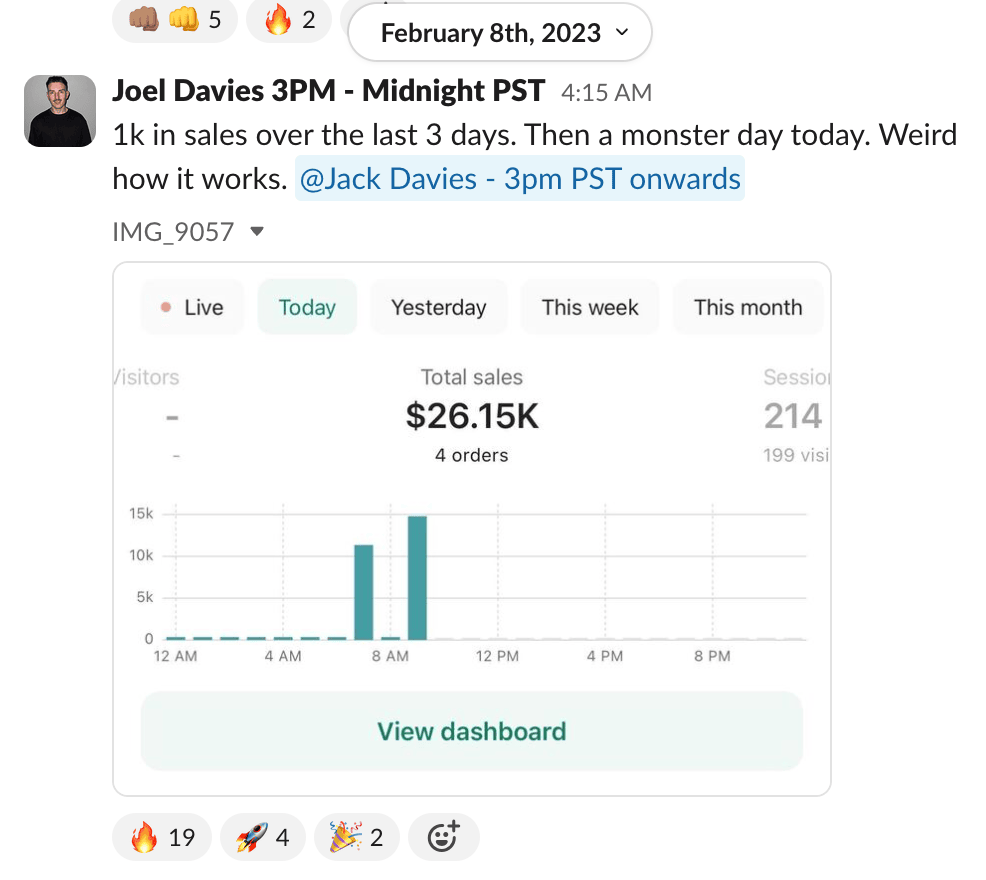This screenshot has width=986, height=880.
Task: Click the fire reaction with 19 count
Action: tap(161, 837)
